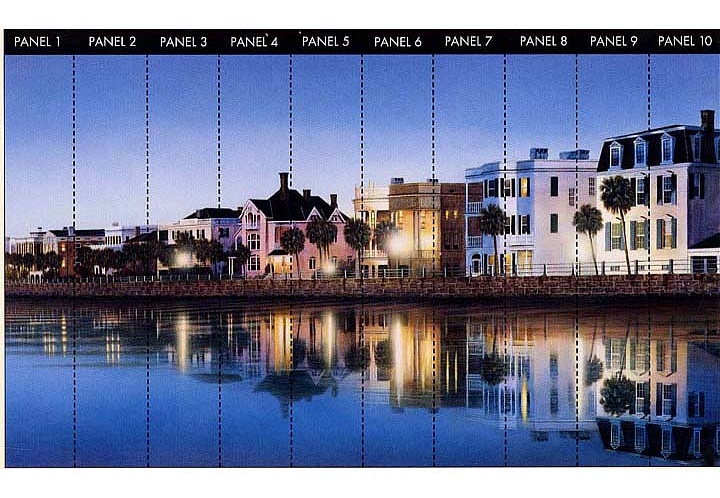Viewport: 720px width, 498px height.
Task: Click the PANEL 8 label
Action: [544, 41]
